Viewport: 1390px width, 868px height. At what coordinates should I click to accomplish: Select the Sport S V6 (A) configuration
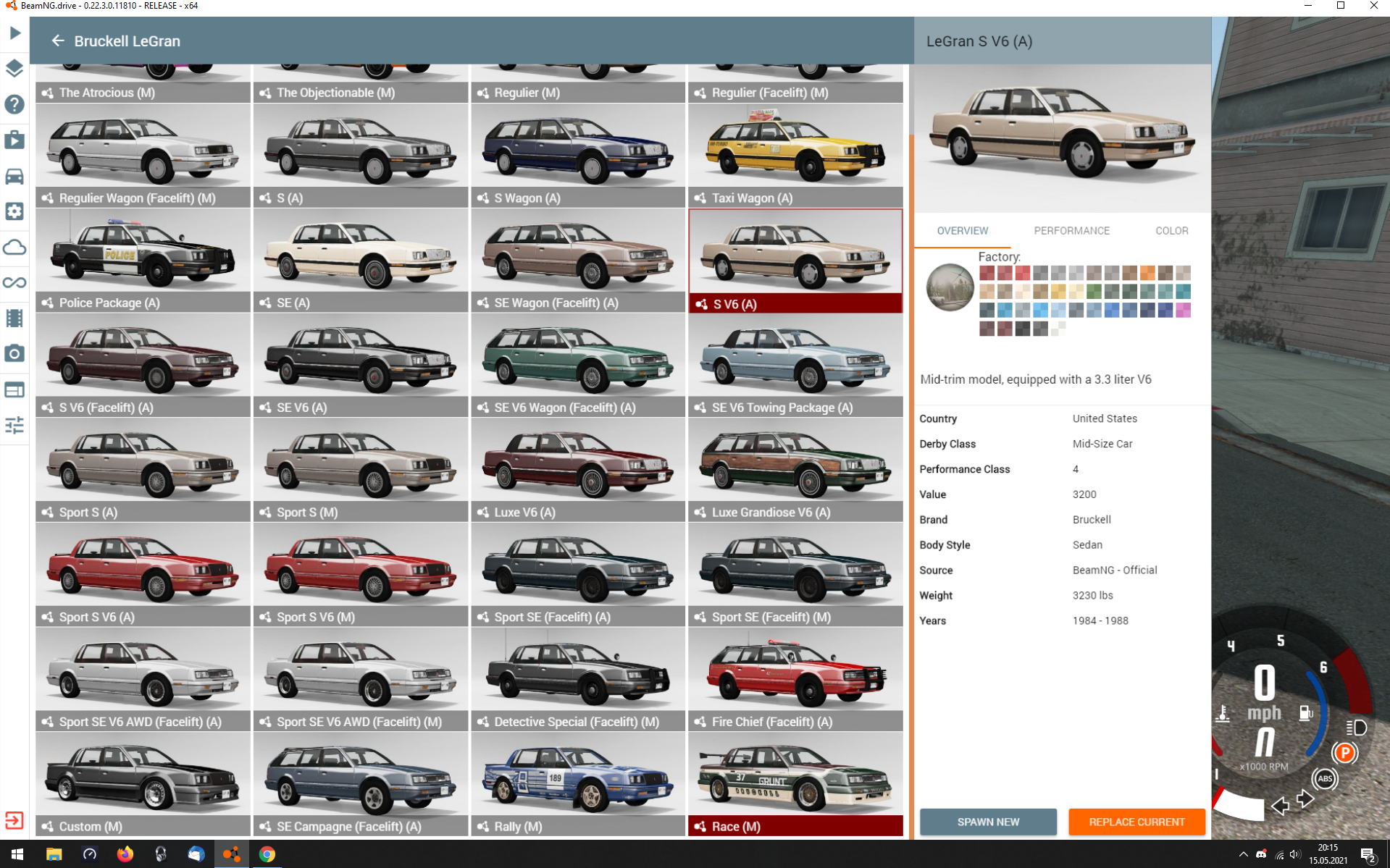click(x=143, y=575)
